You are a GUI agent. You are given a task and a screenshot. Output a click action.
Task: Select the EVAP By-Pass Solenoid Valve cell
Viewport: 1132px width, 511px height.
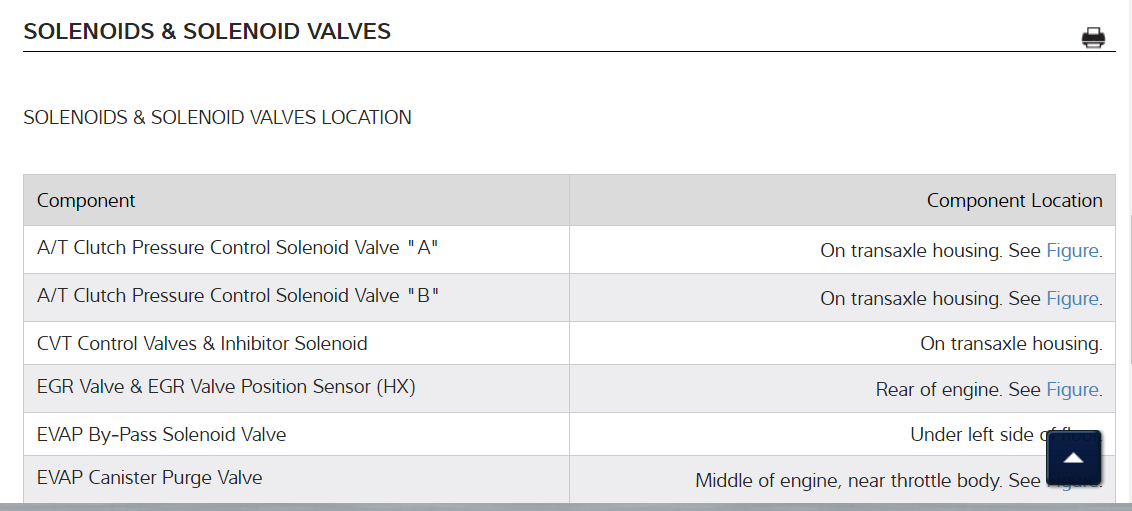click(x=161, y=434)
